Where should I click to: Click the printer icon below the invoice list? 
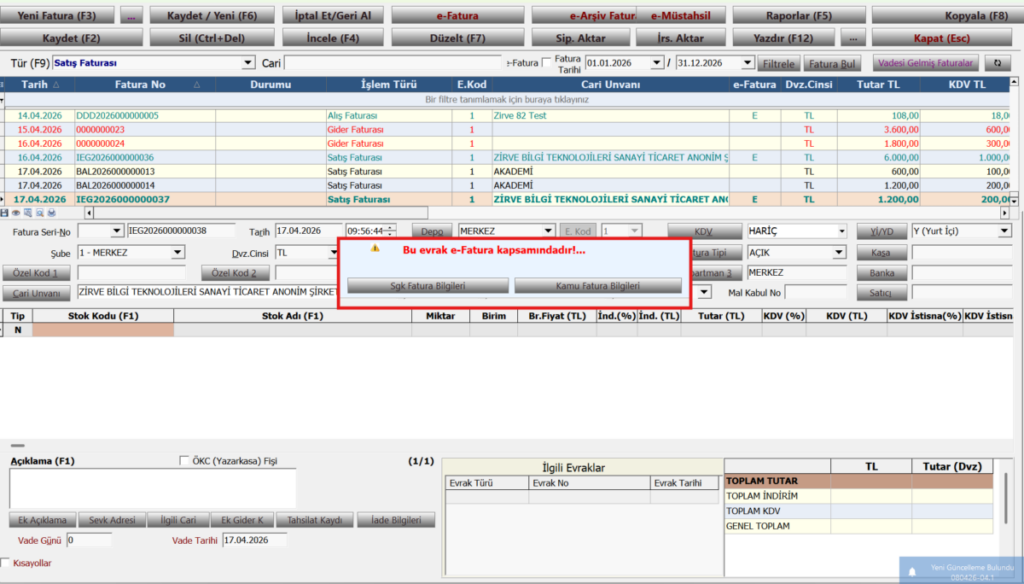coord(52,213)
